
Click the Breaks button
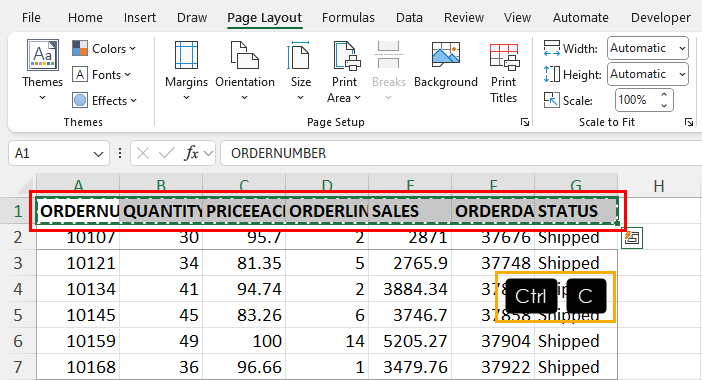pyautogui.click(x=389, y=71)
